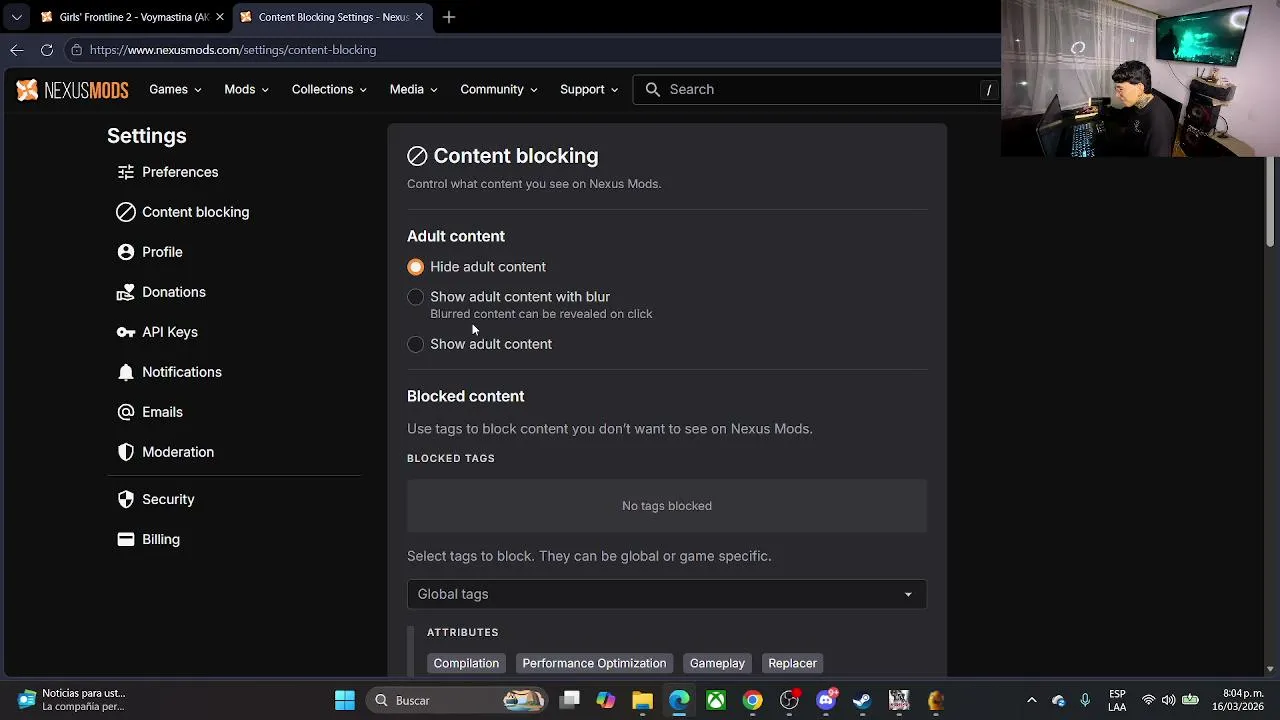
Task: Open the Community menu
Action: click(x=498, y=90)
